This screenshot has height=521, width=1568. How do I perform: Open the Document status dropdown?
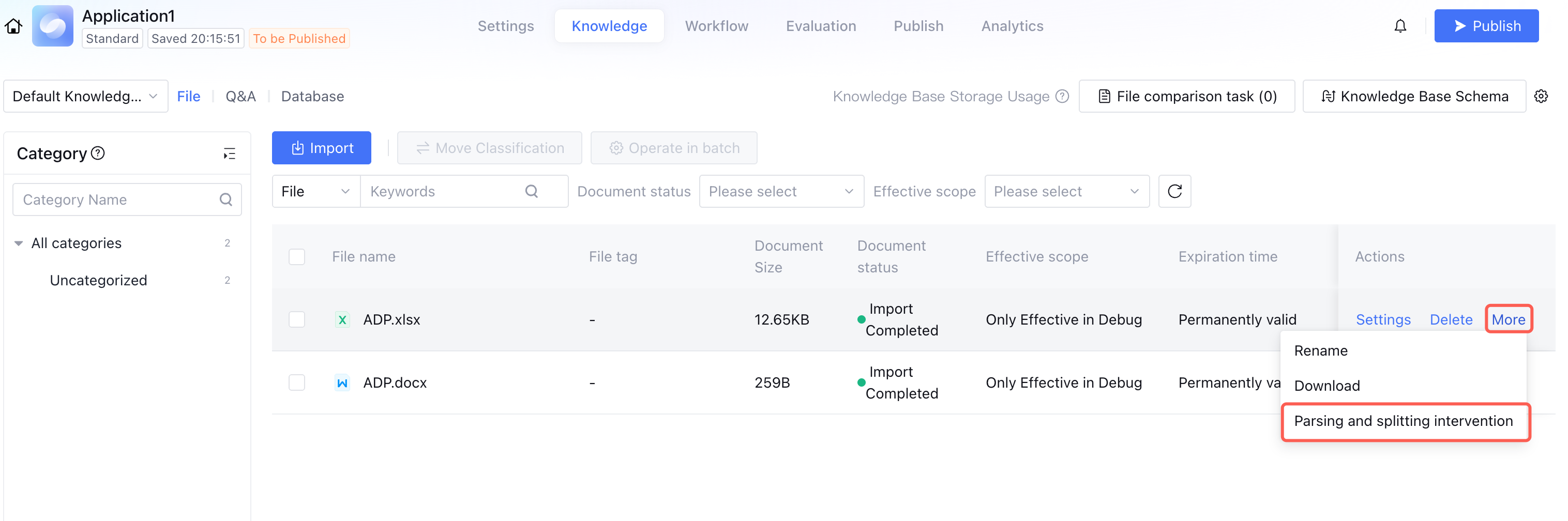(x=781, y=192)
